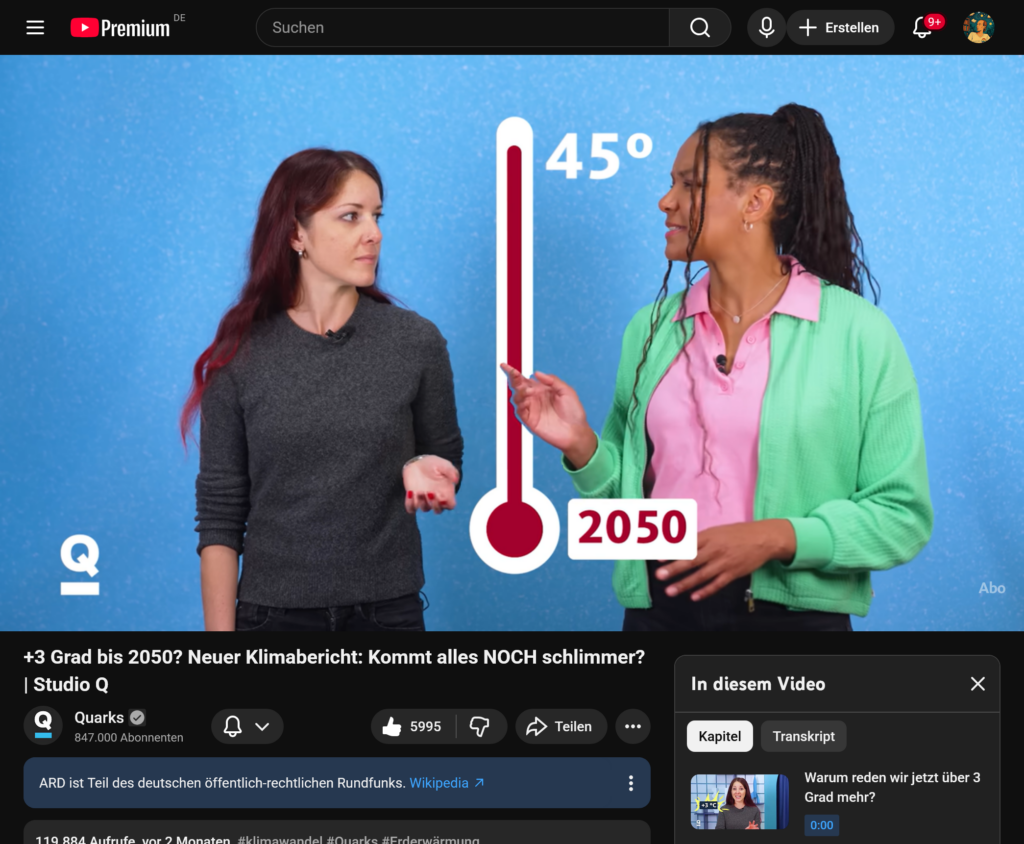The image size is (1024, 844).
Task: Close the In diesem Video panel
Action: pos(977,684)
